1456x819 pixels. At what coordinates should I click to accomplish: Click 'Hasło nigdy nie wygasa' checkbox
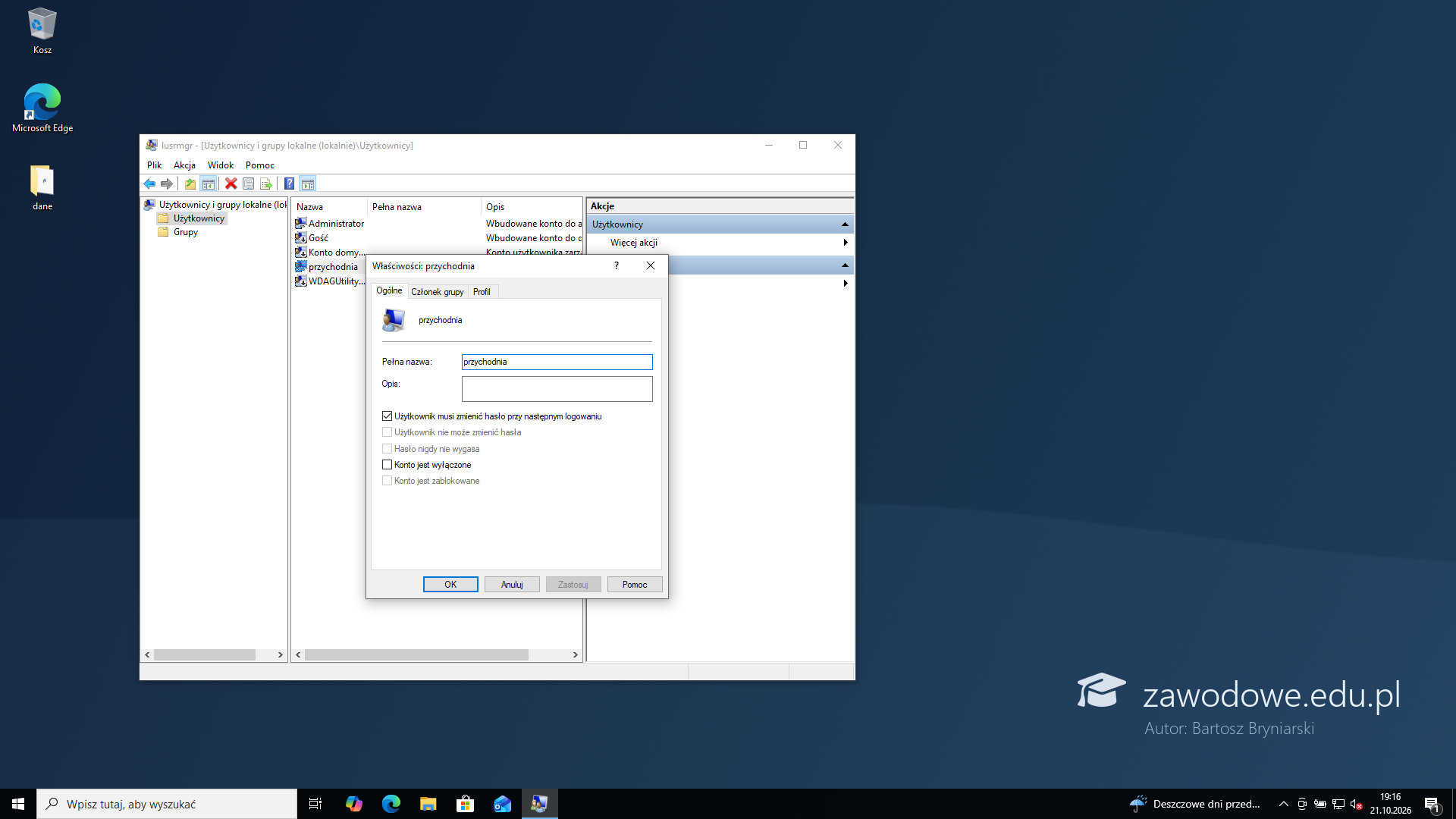(x=388, y=448)
